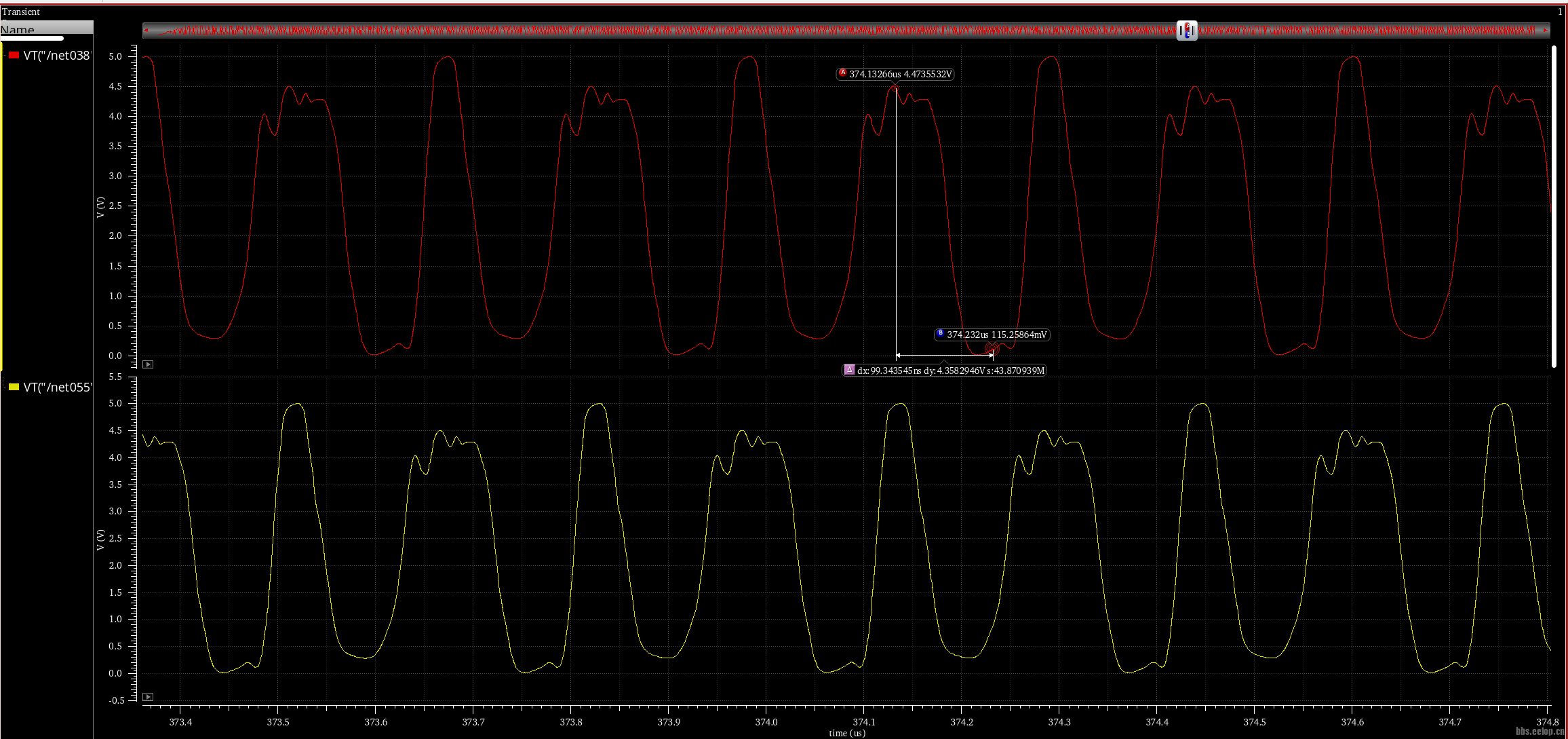1568x739 pixels.
Task: Click the Name column header
Action: 47,29
